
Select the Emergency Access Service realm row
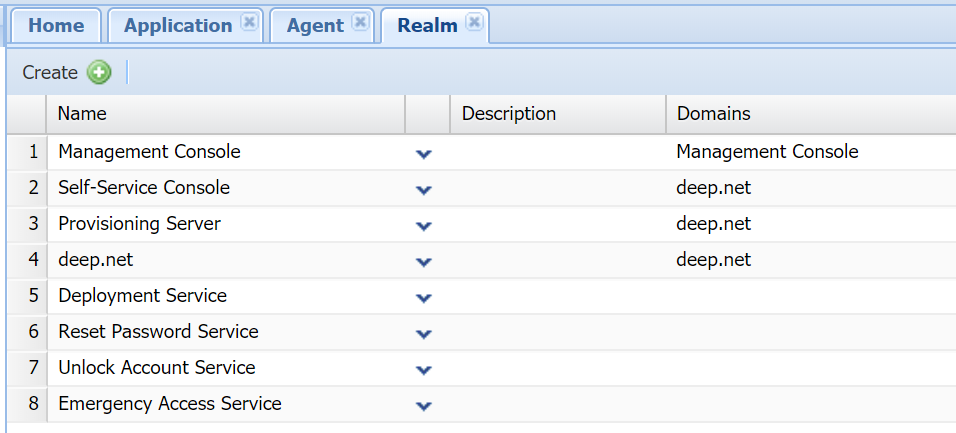pyautogui.click(x=170, y=404)
